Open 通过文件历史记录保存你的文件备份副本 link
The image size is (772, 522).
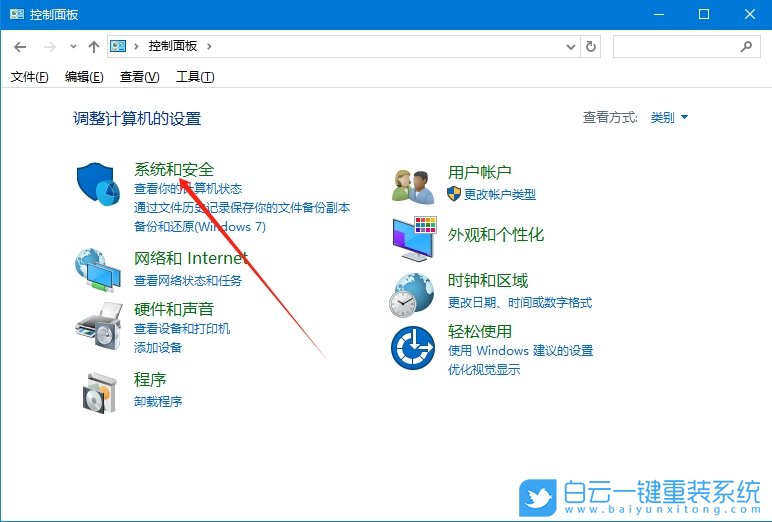242,208
